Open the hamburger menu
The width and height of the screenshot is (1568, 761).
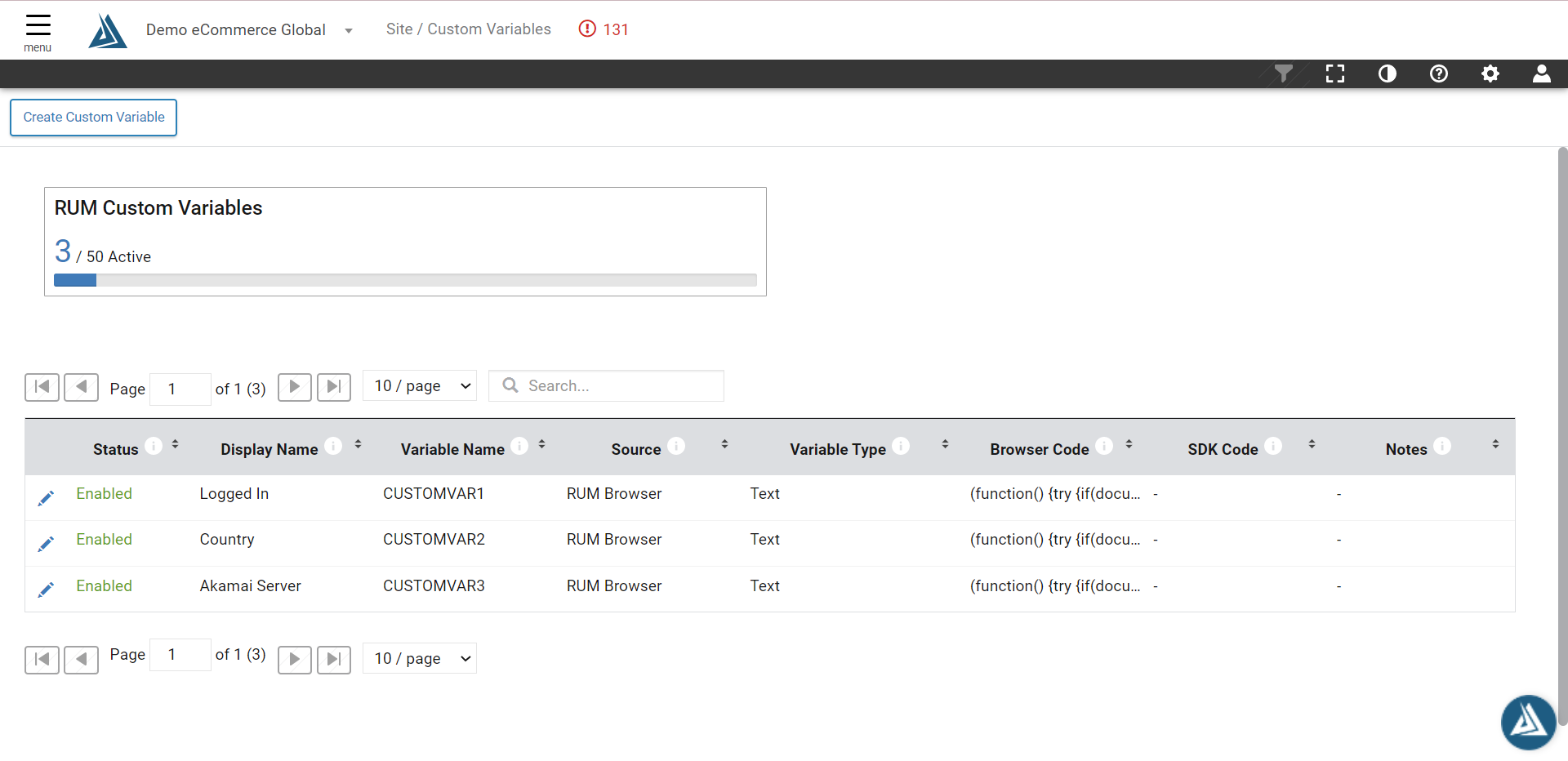point(38,32)
